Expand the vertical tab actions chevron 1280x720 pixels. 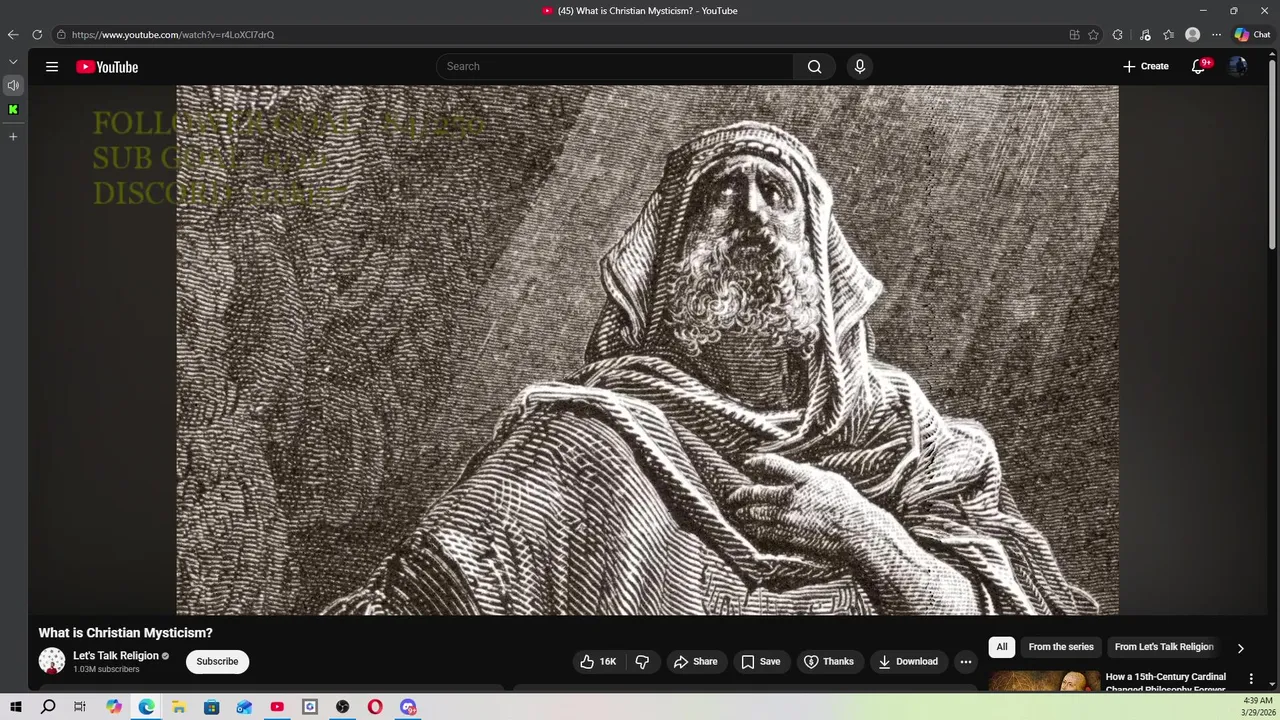click(13, 62)
